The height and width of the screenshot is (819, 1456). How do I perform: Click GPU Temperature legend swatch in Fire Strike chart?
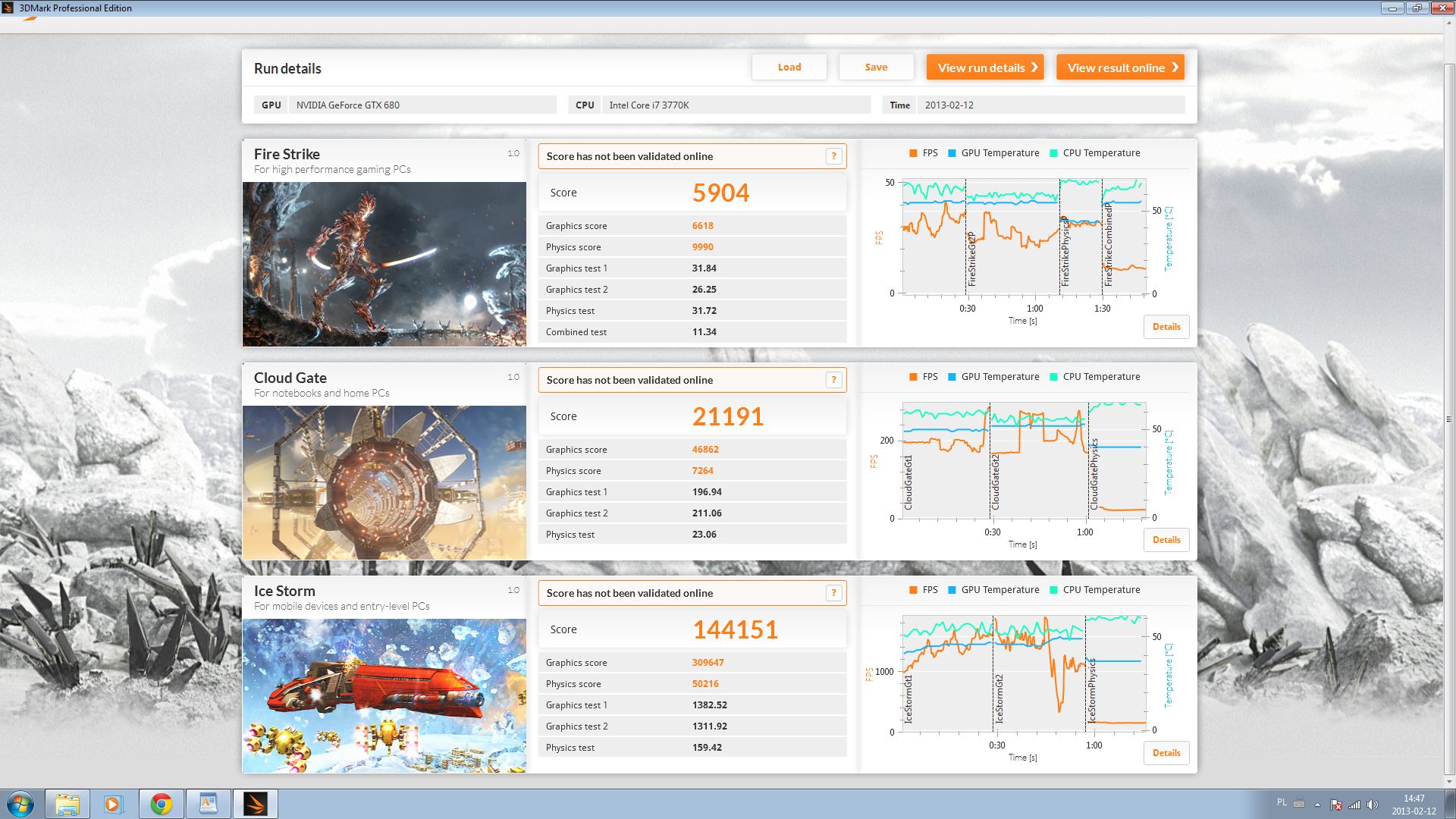tap(952, 153)
